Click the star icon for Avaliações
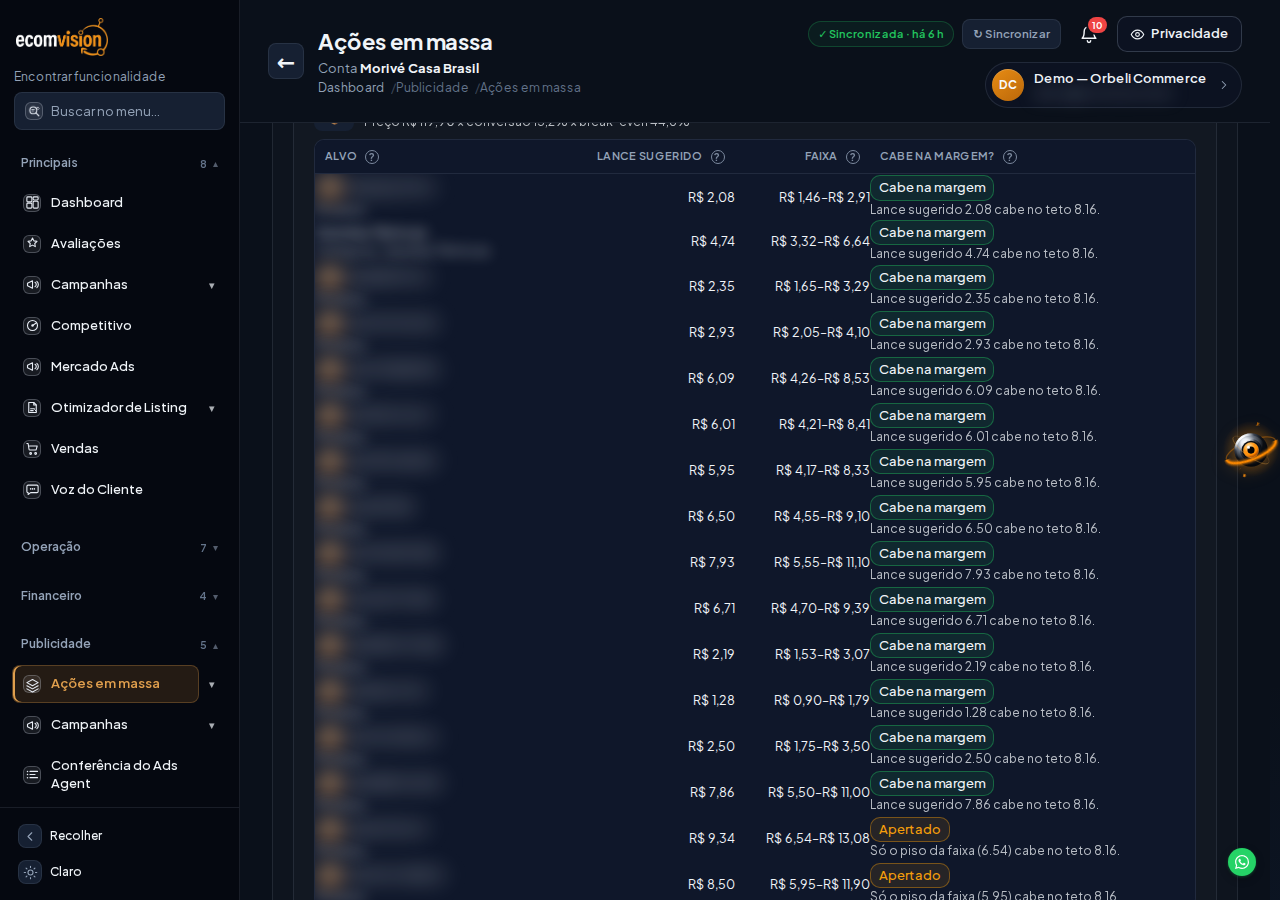This screenshot has width=1280, height=900. [x=32, y=243]
